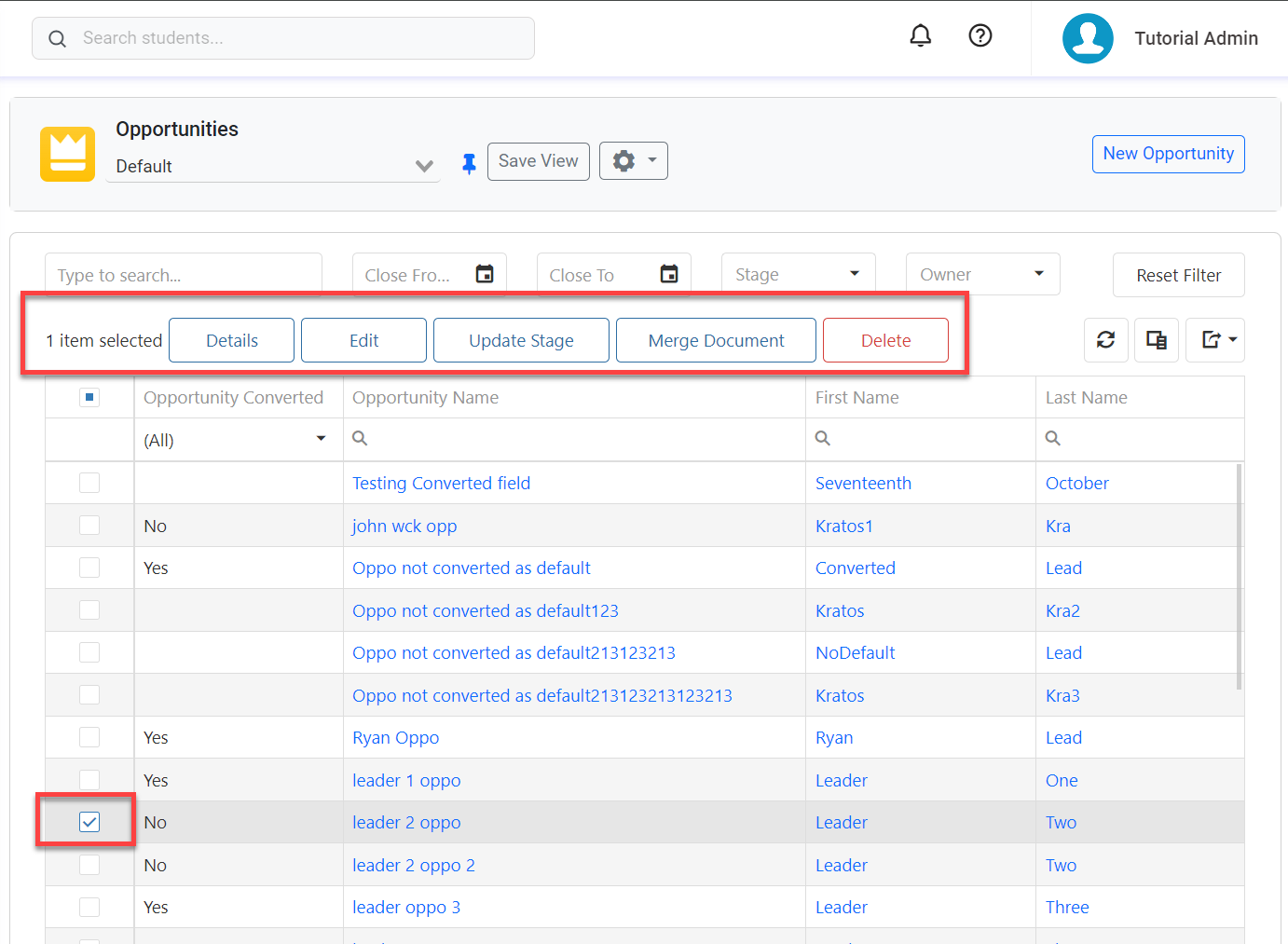This screenshot has width=1288, height=944.
Task: Focus the Type to search field
Action: [184, 274]
